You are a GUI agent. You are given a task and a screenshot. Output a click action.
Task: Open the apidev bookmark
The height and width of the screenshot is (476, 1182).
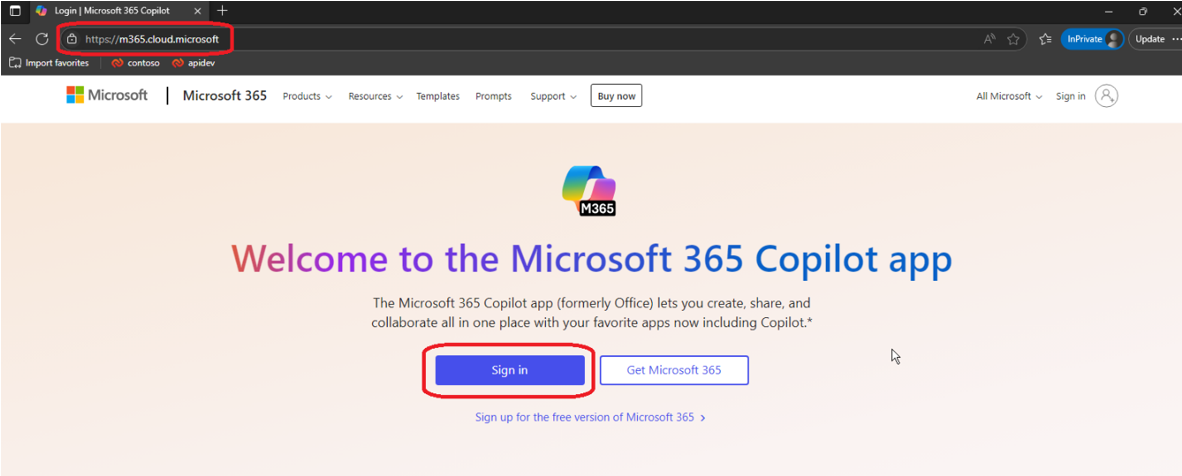click(x=194, y=63)
